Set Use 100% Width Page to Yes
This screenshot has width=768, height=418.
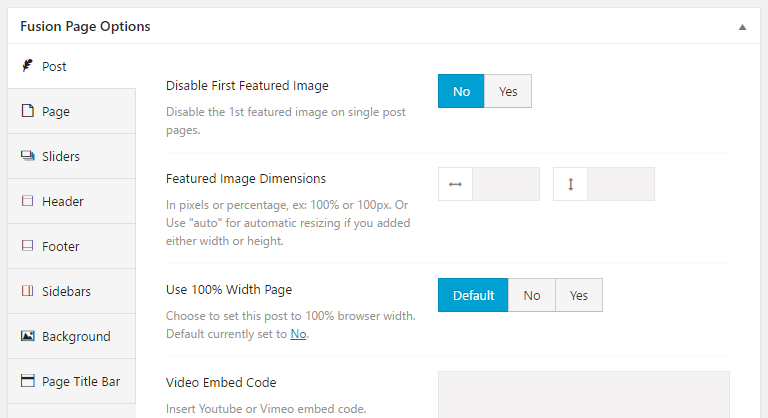pyautogui.click(x=579, y=295)
